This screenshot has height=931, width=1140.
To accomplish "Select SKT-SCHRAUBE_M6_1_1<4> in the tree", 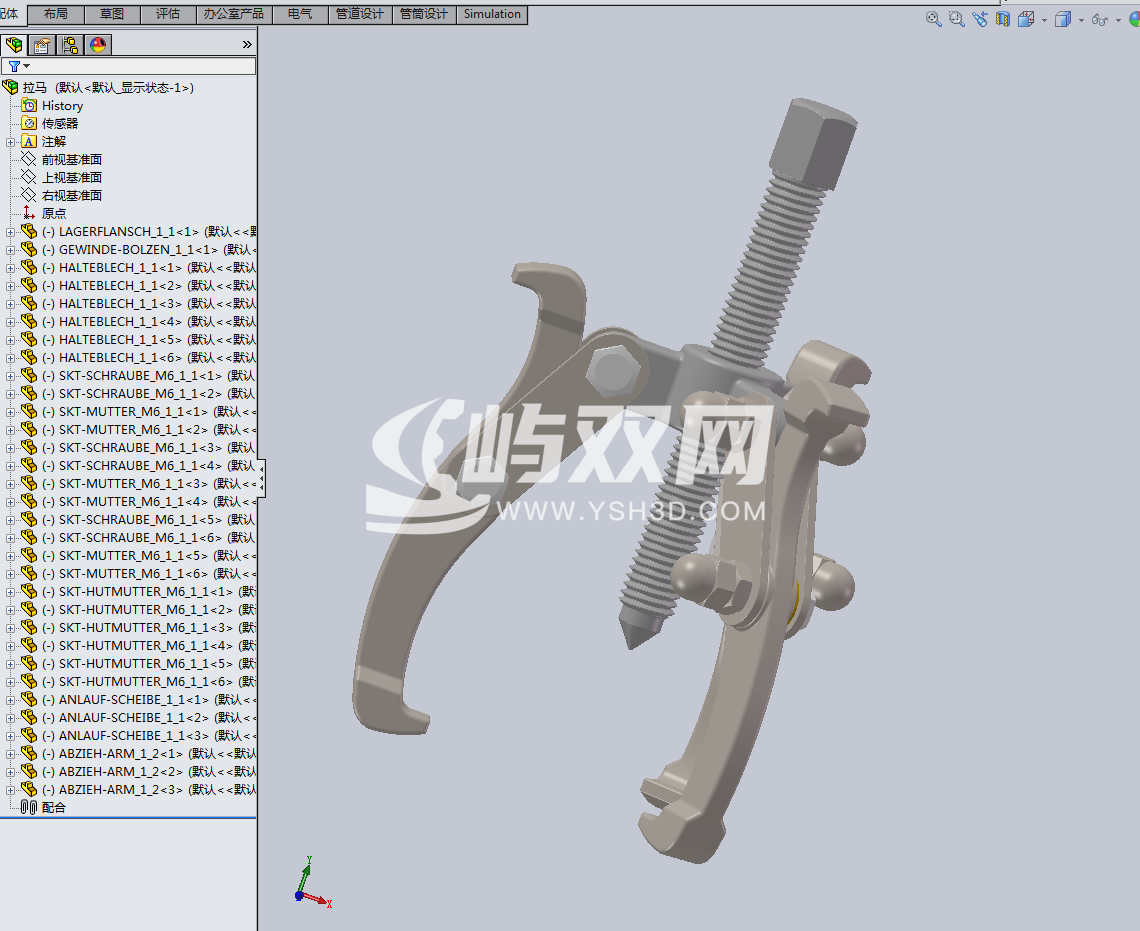I will (149, 466).
